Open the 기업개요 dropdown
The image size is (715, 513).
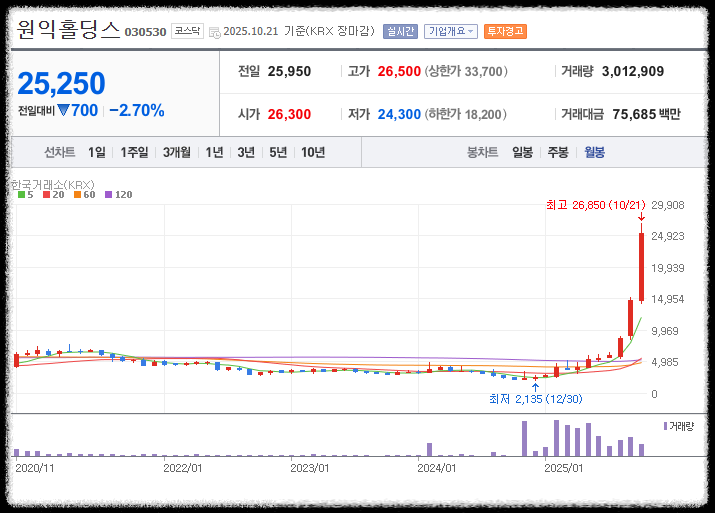point(451,31)
